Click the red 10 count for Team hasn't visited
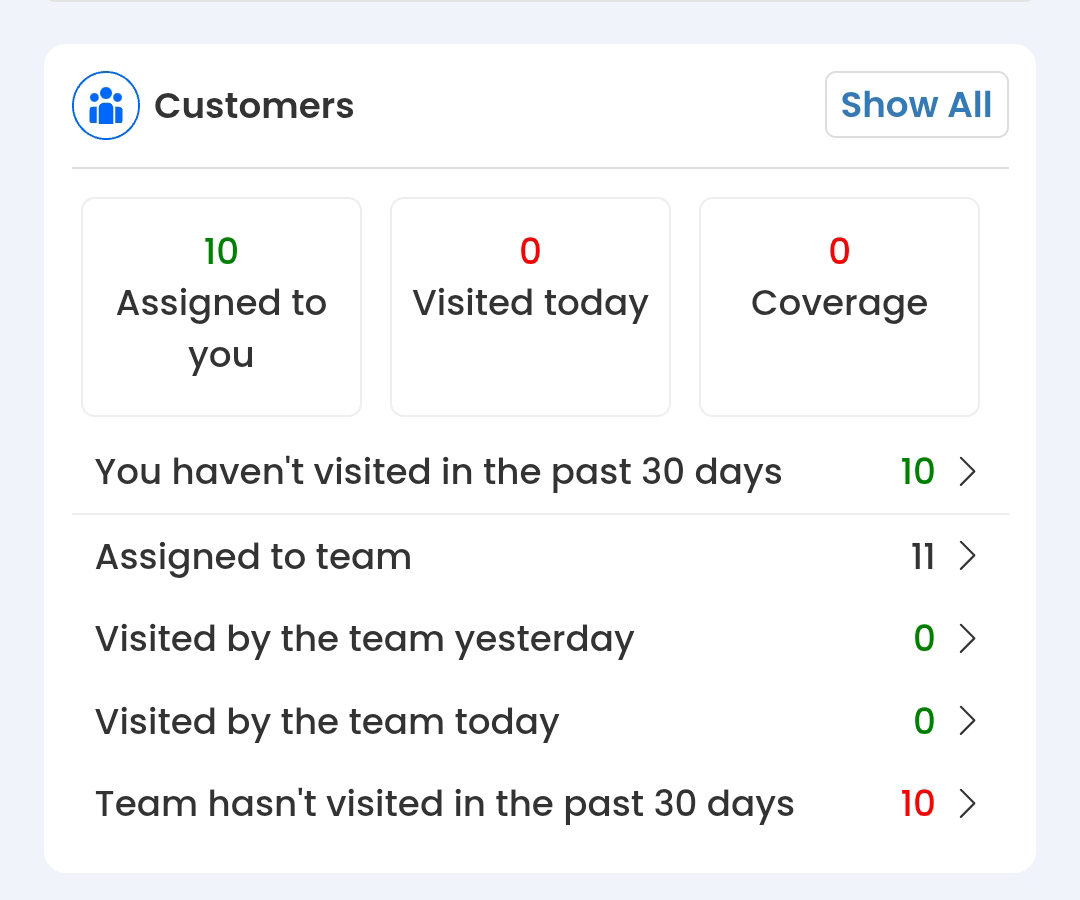 pyautogui.click(x=917, y=804)
